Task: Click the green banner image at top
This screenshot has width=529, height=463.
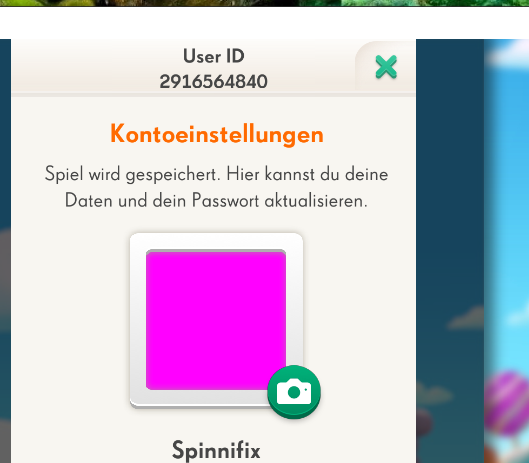Action: point(264,3)
